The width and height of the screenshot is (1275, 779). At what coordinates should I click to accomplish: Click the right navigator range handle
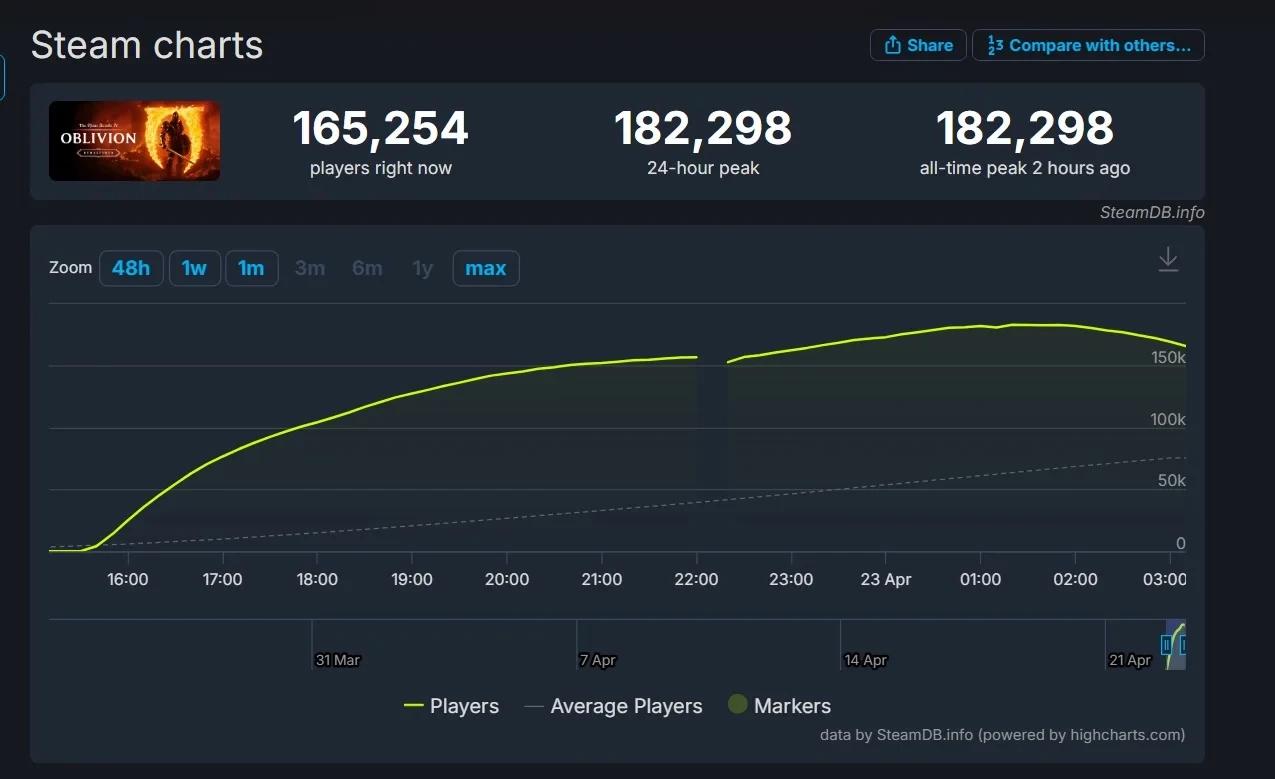(x=1184, y=645)
